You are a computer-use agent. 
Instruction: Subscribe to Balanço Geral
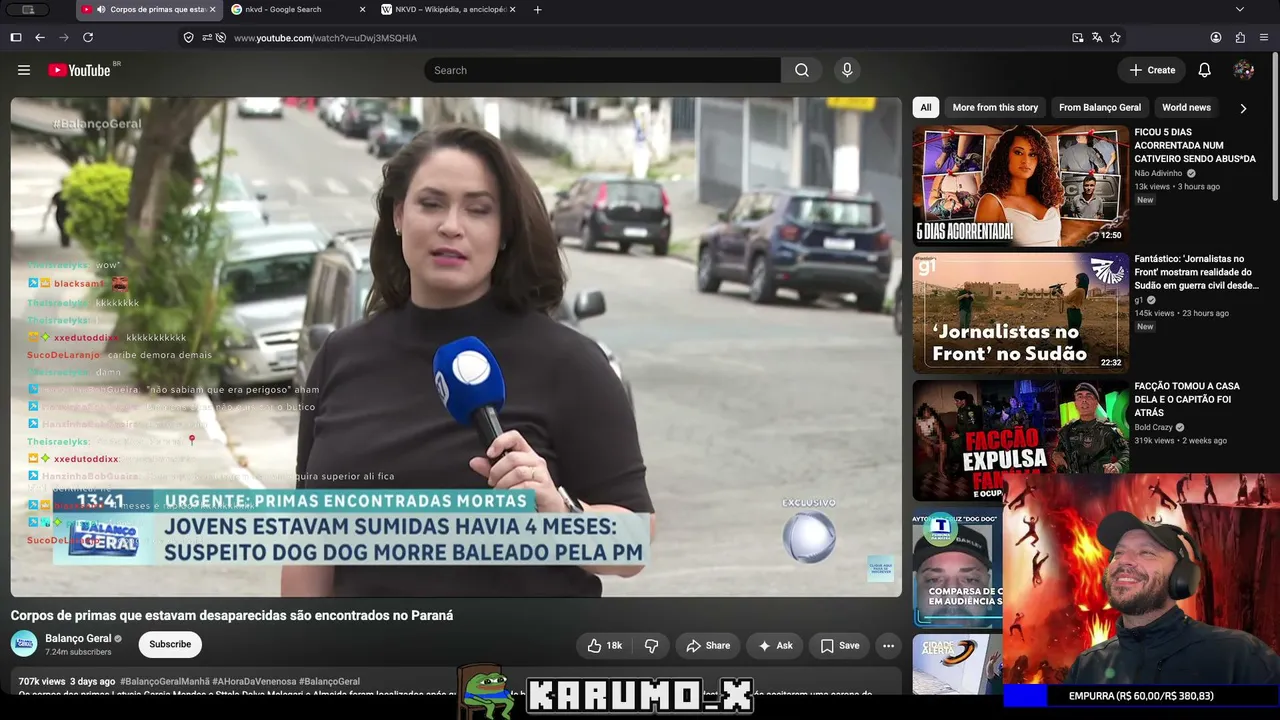tap(170, 645)
